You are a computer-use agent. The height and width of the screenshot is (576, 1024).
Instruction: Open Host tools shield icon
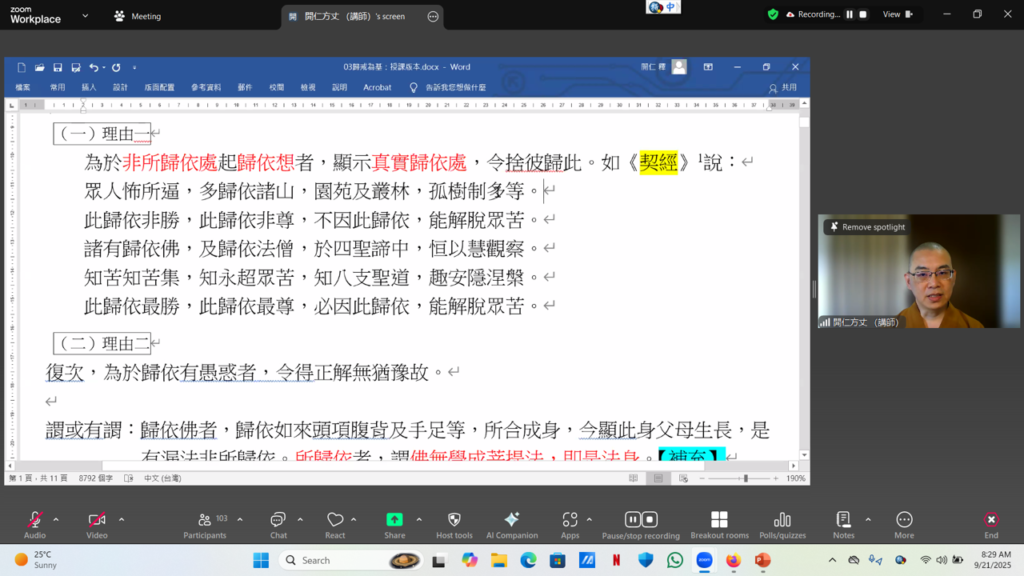[x=454, y=524]
